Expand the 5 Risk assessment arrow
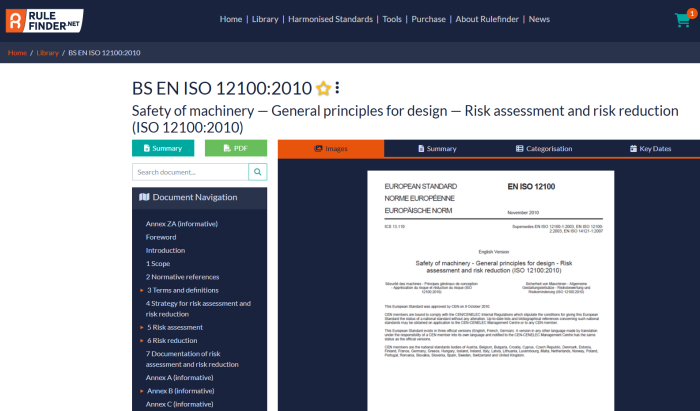Viewport: 700px width, 411px height. 142,327
